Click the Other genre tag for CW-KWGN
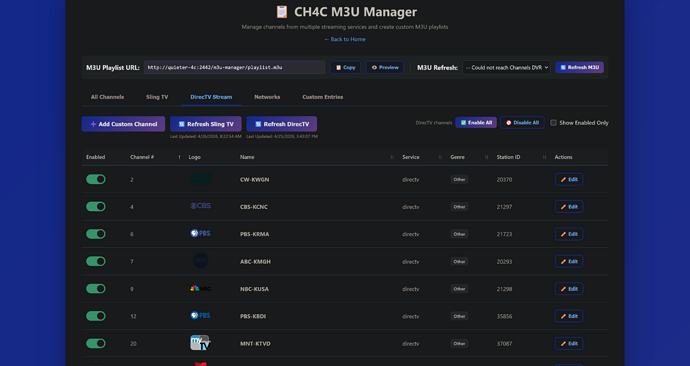The height and width of the screenshot is (366, 690). pyautogui.click(x=459, y=179)
